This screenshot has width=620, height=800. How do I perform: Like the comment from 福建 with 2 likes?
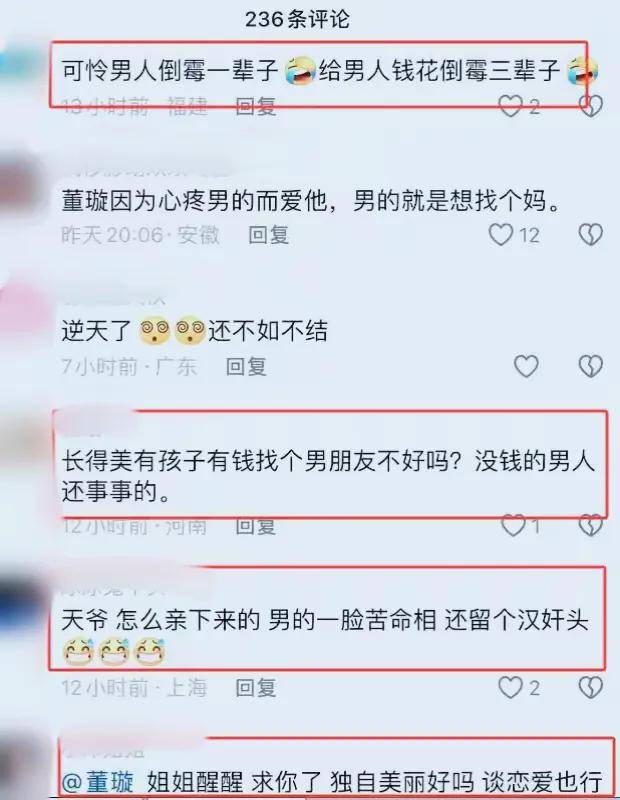[x=511, y=107]
